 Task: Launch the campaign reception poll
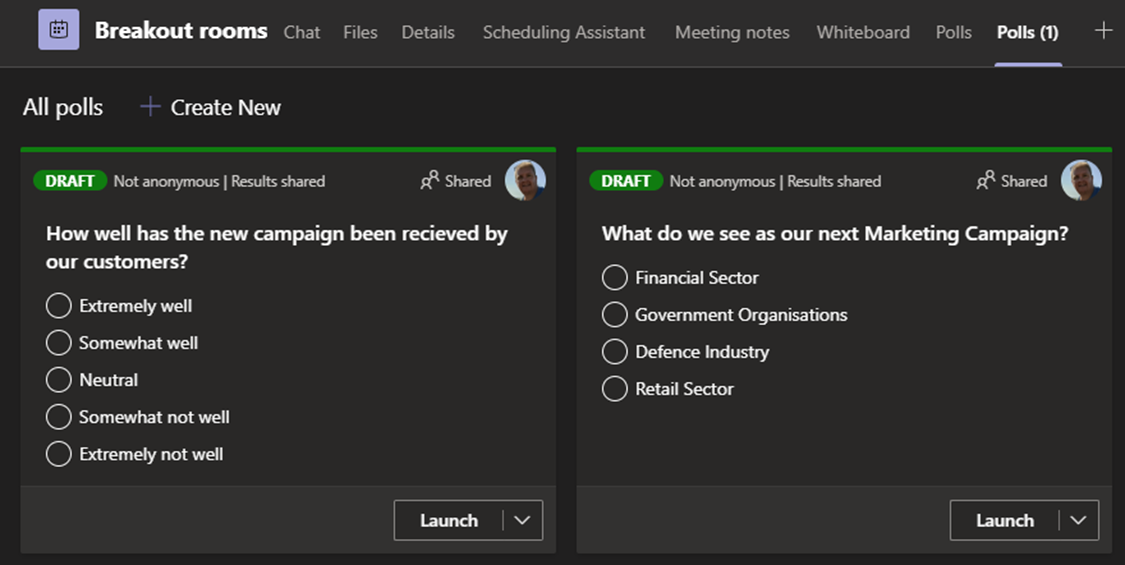coord(448,520)
